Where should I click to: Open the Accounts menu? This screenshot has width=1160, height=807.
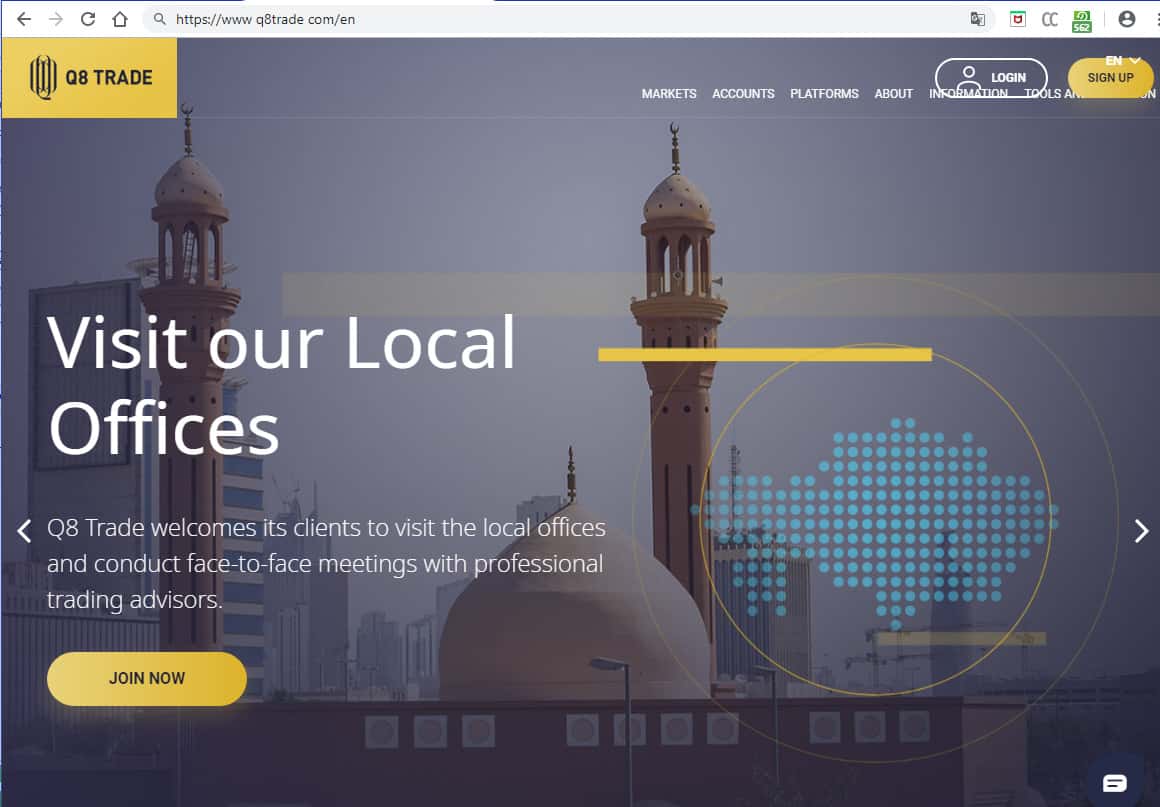pos(743,94)
